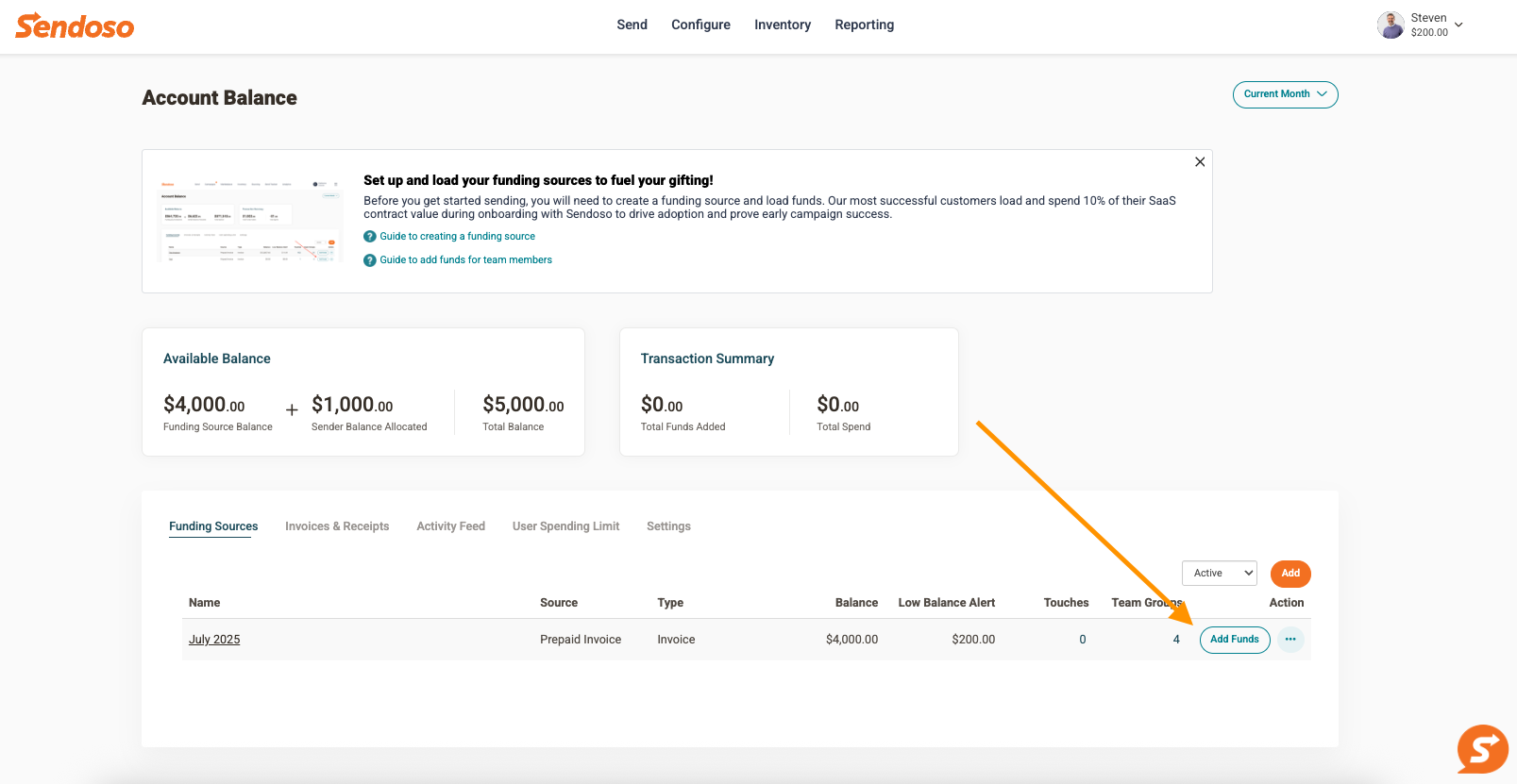Click the Available Balance card title
Screen dimensions: 1517x784
pyautogui.click(x=217, y=359)
